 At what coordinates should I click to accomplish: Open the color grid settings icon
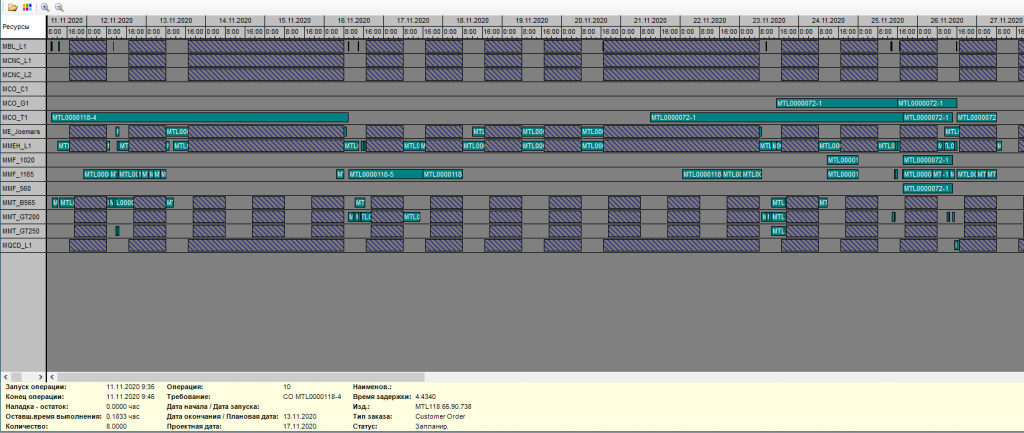(26, 6)
